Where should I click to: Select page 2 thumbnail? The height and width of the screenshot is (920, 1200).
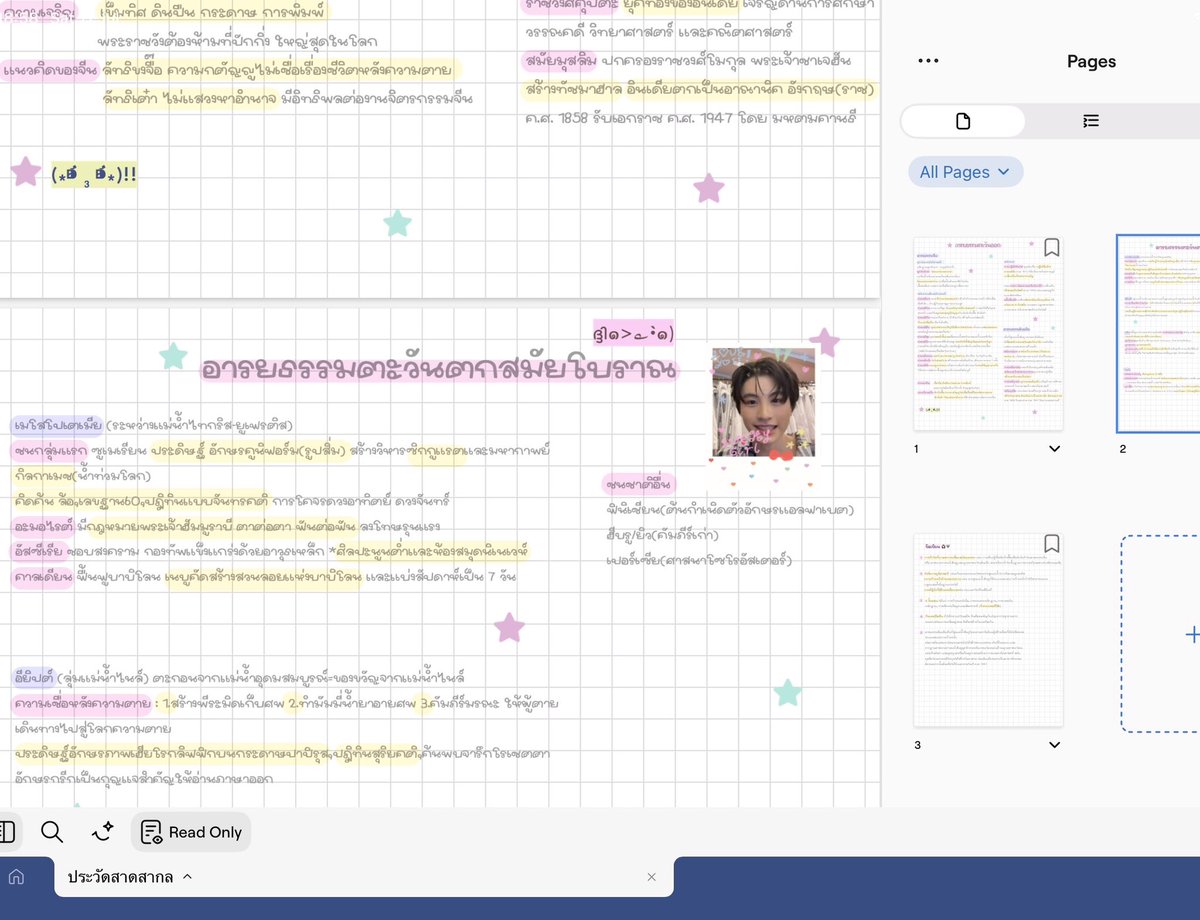coord(1159,333)
